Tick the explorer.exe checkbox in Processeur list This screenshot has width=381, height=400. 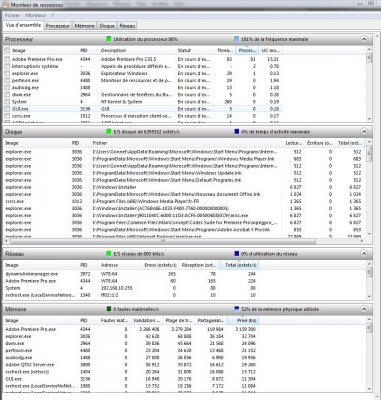(x=7, y=73)
